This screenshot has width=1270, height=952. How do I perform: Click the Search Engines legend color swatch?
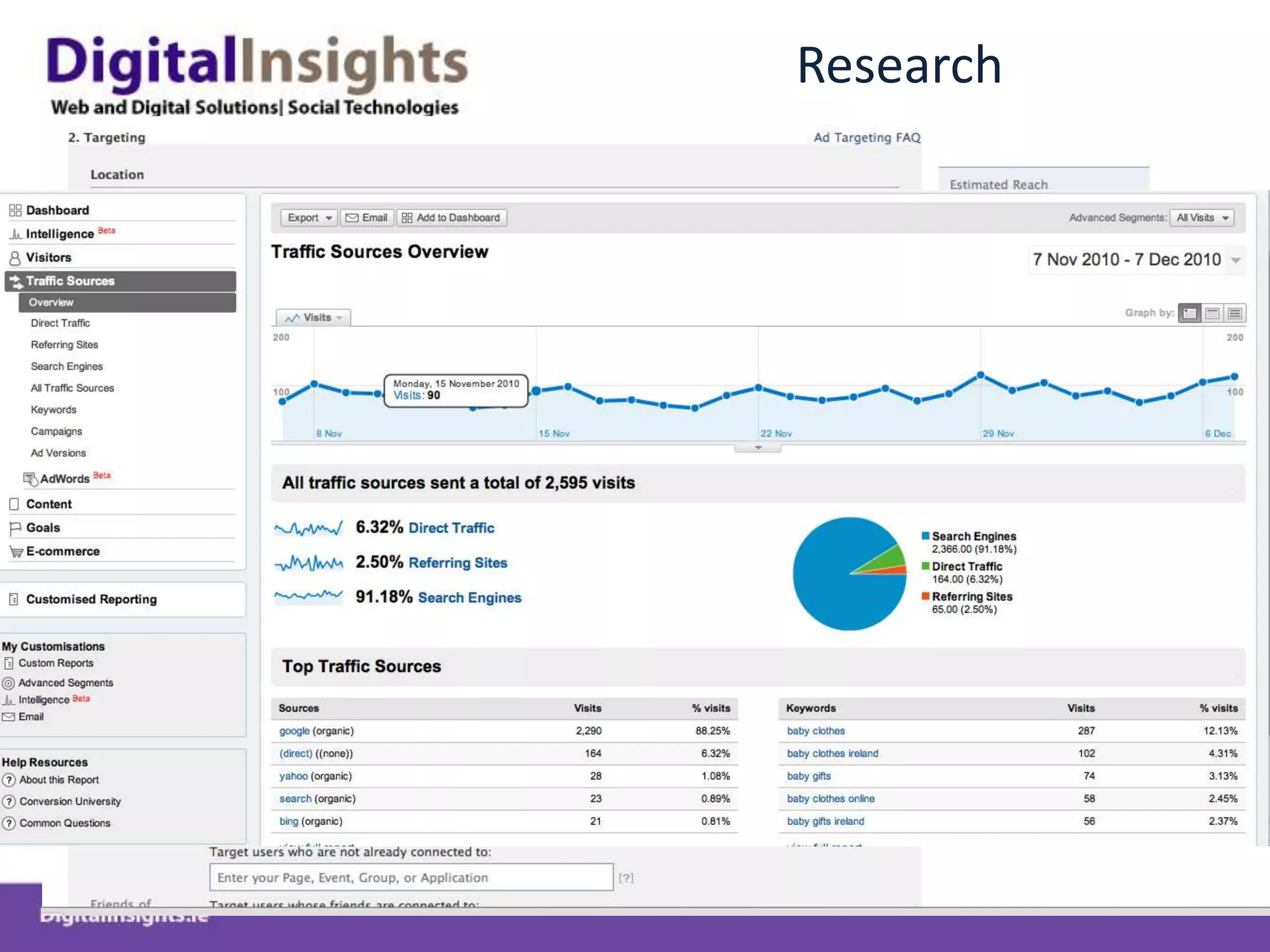(x=925, y=536)
